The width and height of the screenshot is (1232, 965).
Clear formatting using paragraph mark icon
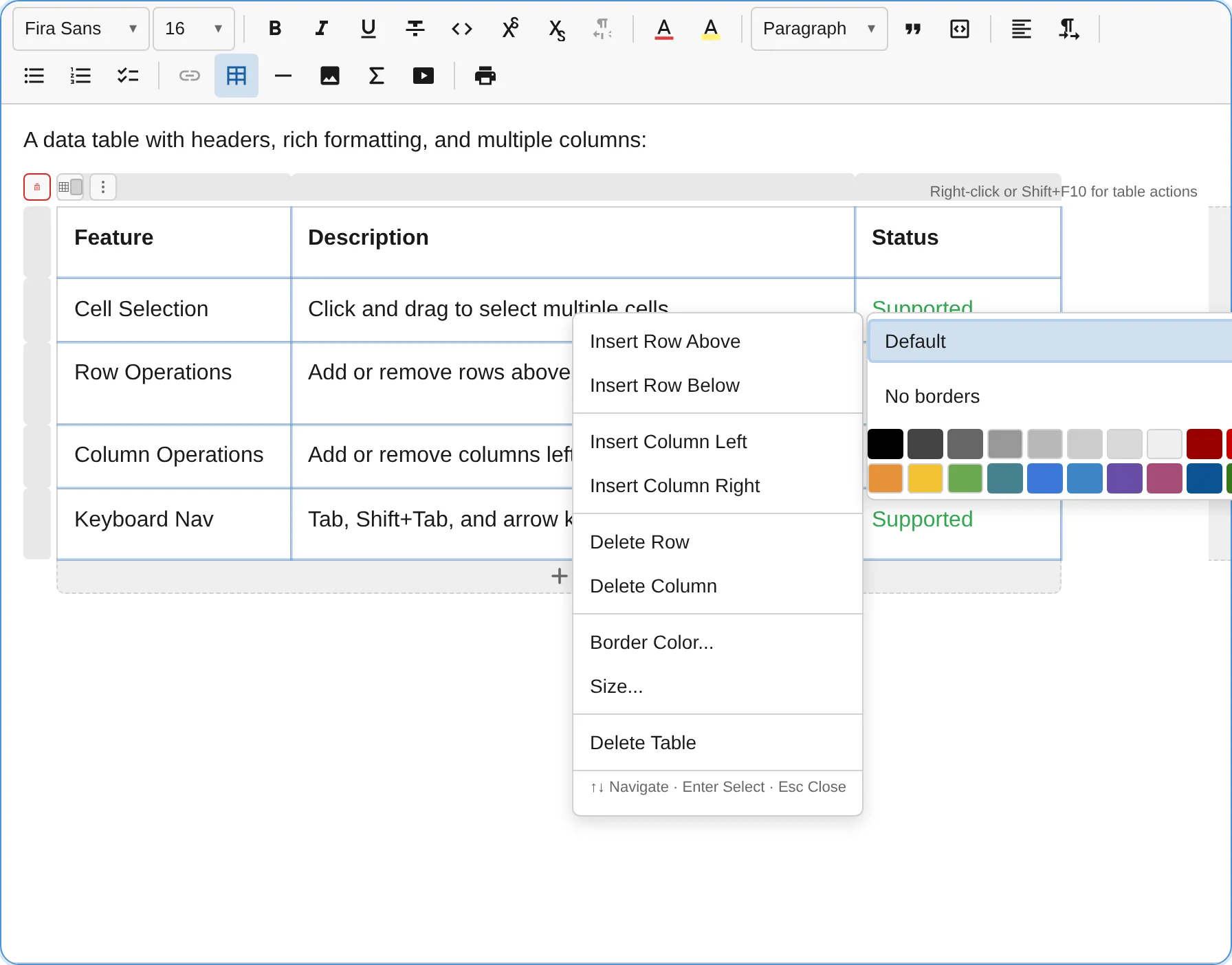602,29
